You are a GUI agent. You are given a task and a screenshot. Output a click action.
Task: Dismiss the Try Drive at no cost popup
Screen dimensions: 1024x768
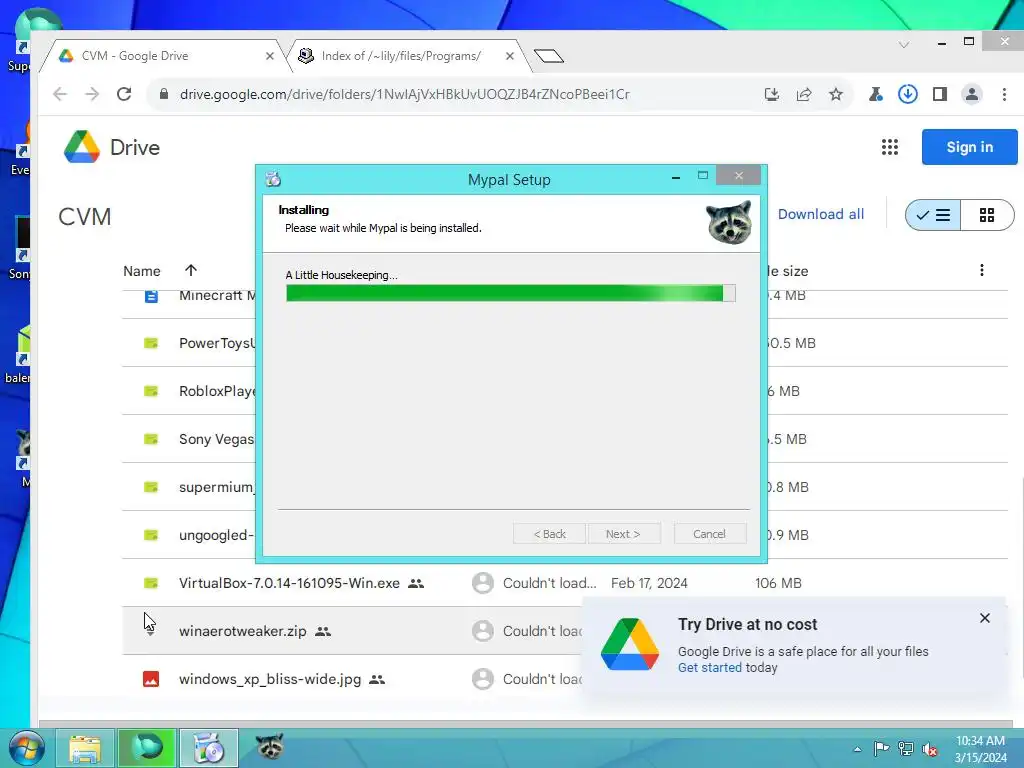985,618
